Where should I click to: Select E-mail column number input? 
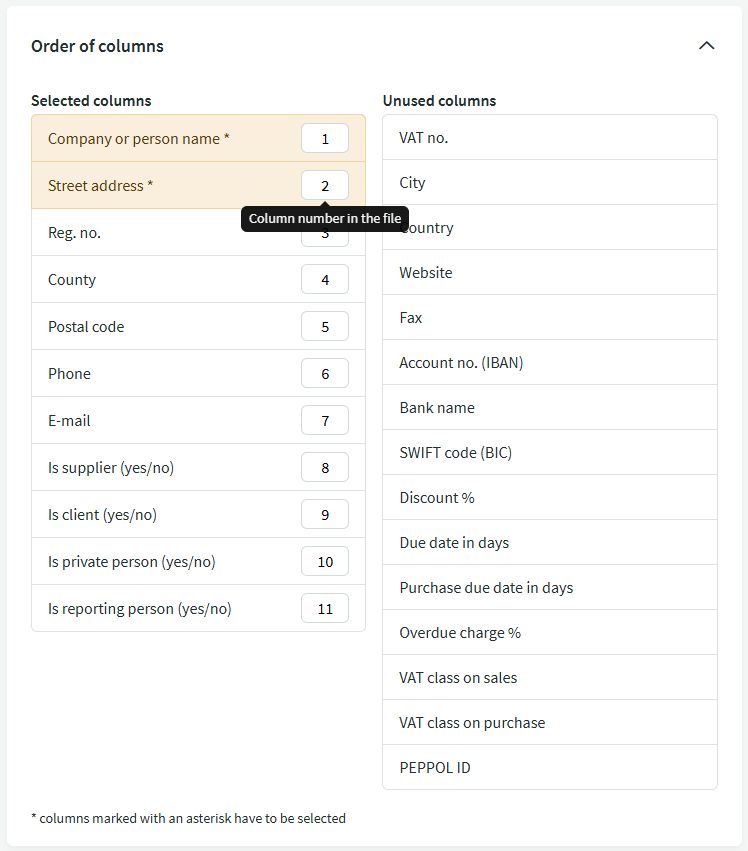pos(325,421)
